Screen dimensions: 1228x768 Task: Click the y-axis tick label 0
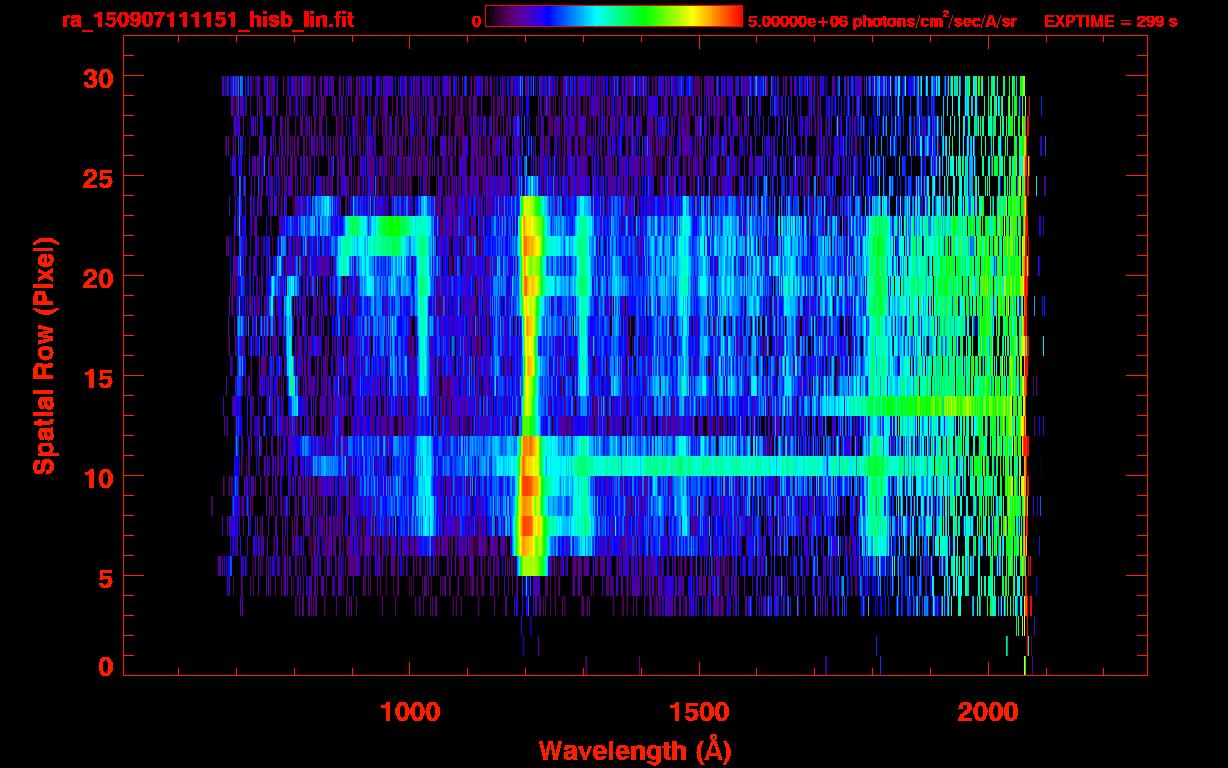point(106,666)
